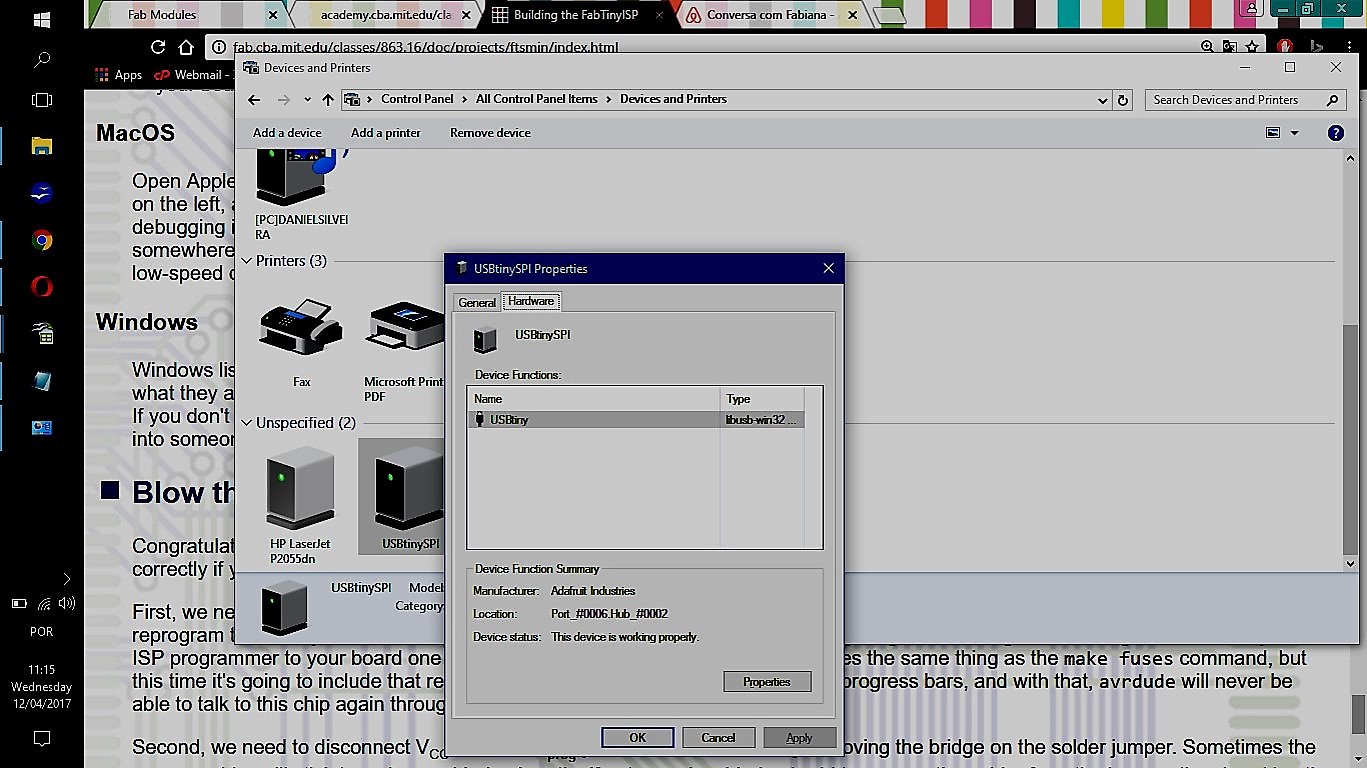The height and width of the screenshot is (768, 1367).
Task: Open Windows search from the taskbar
Action: [42, 60]
